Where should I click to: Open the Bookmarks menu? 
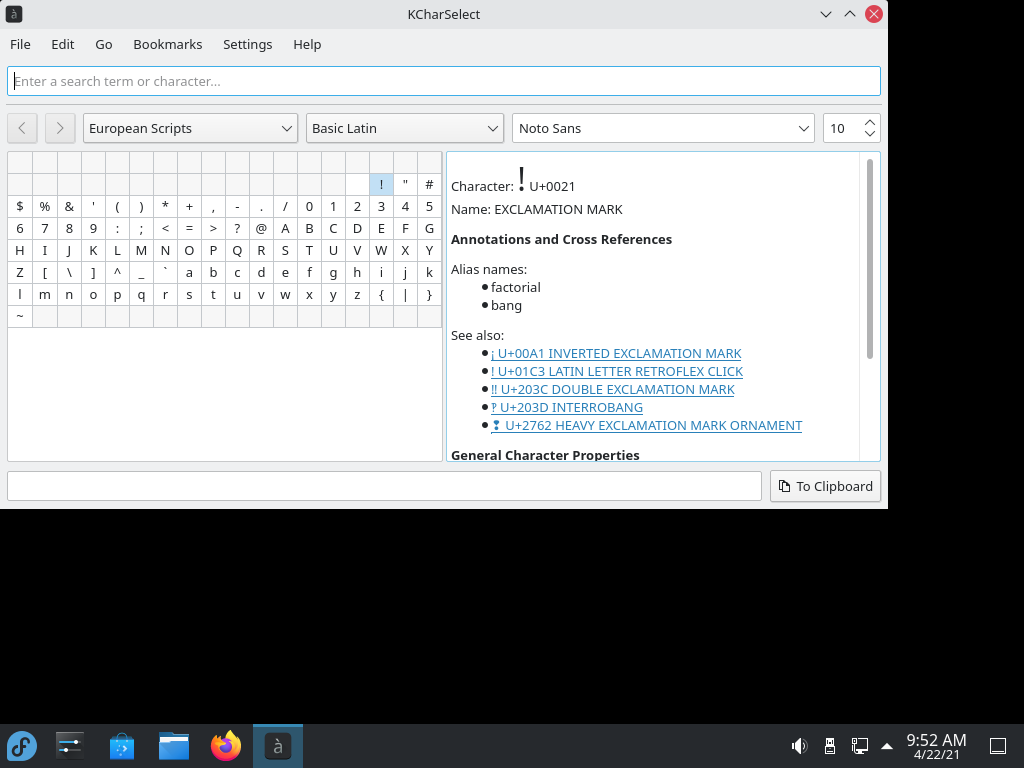168,44
